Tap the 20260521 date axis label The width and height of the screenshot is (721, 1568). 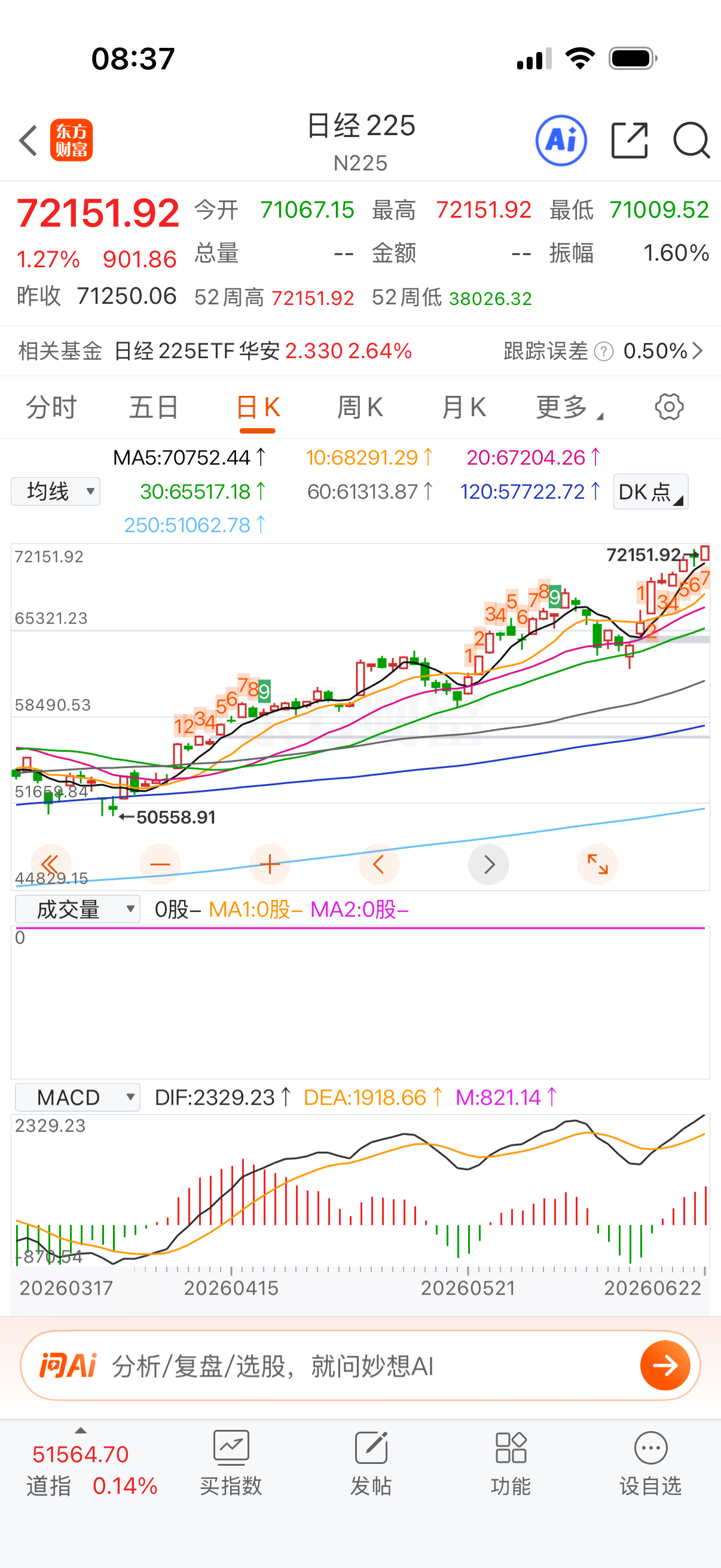pyautogui.click(x=468, y=1288)
